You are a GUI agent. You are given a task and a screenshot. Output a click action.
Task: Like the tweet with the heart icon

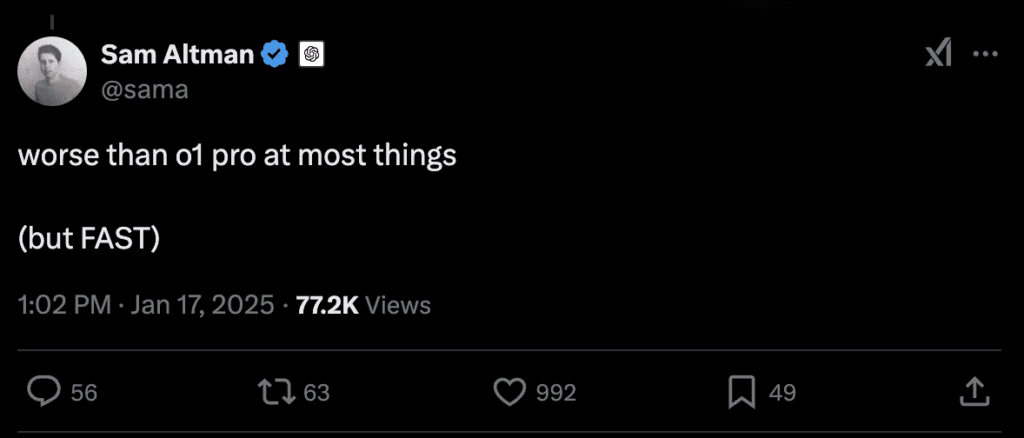click(510, 393)
